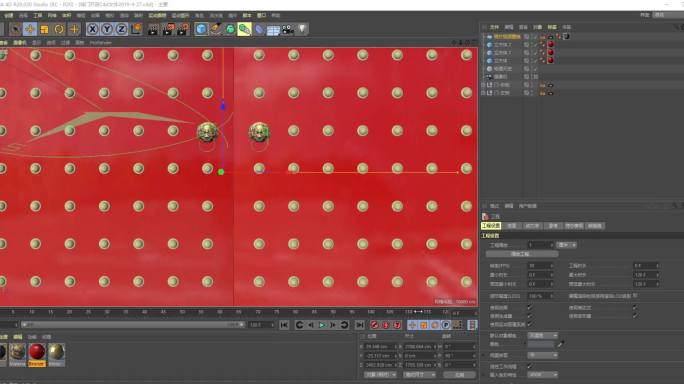Open the first menu of Object Manager
Screen dimensions: 684x384
pos(494,27)
